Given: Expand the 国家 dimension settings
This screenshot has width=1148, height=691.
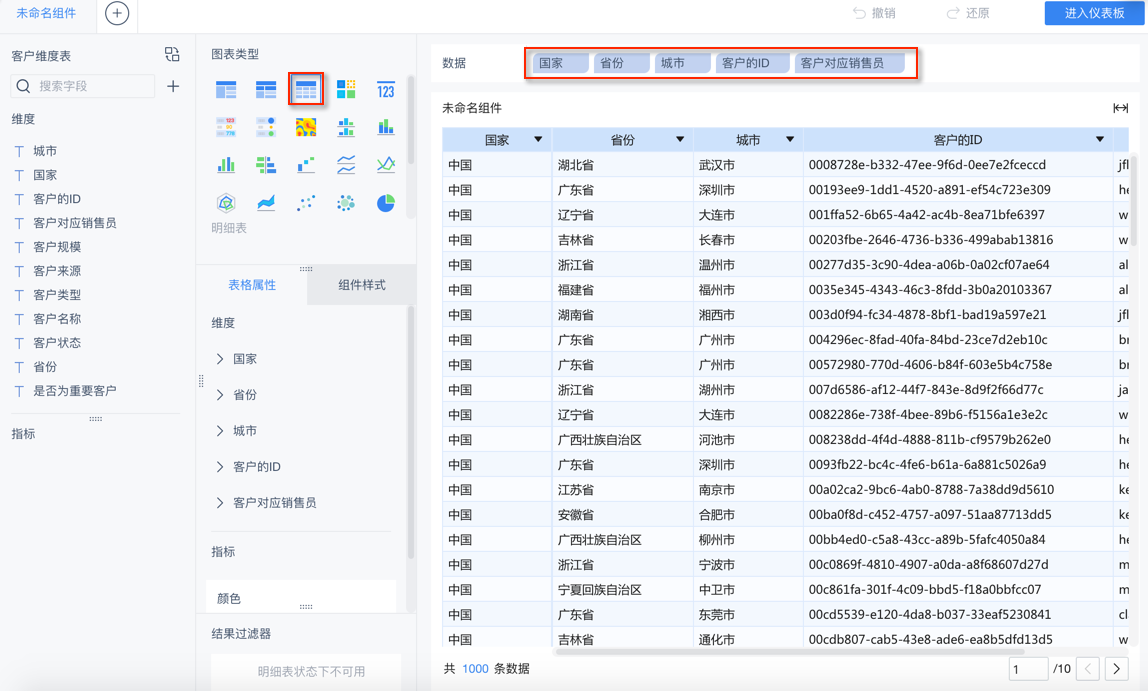Looking at the screenshot, I should (x=220, y=359).
